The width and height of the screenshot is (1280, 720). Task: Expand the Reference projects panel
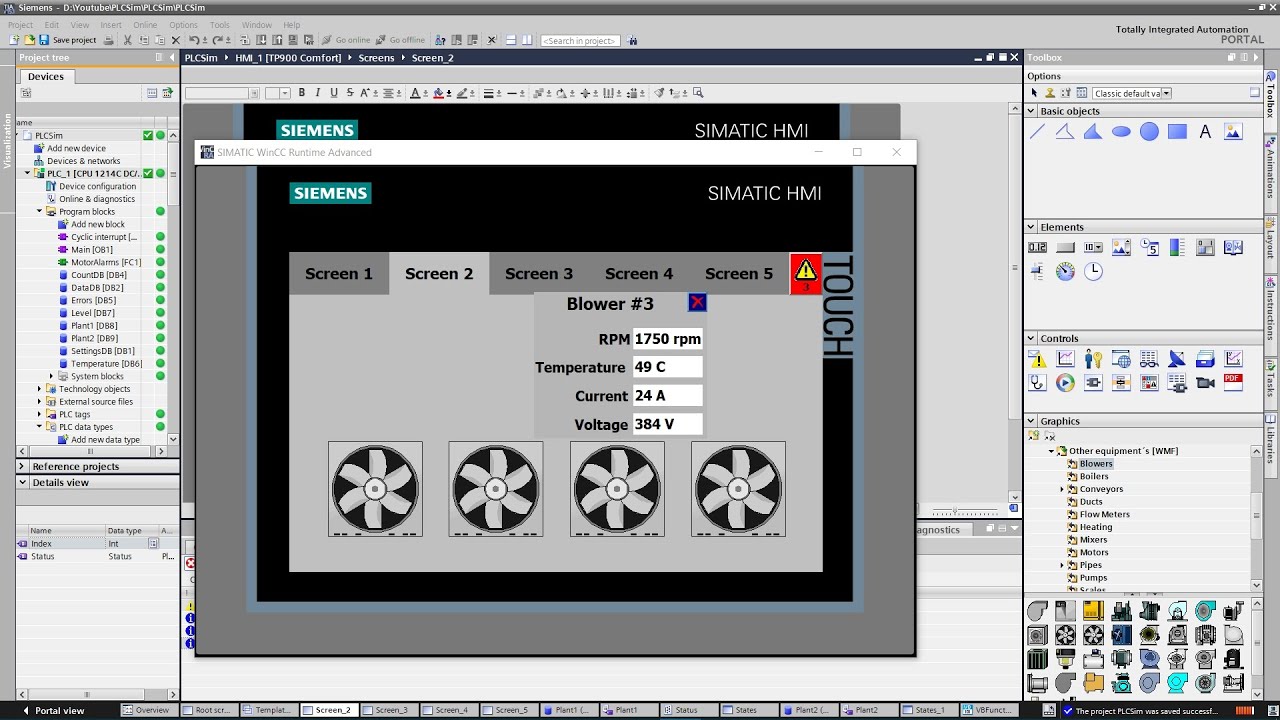tap(22, 466)
